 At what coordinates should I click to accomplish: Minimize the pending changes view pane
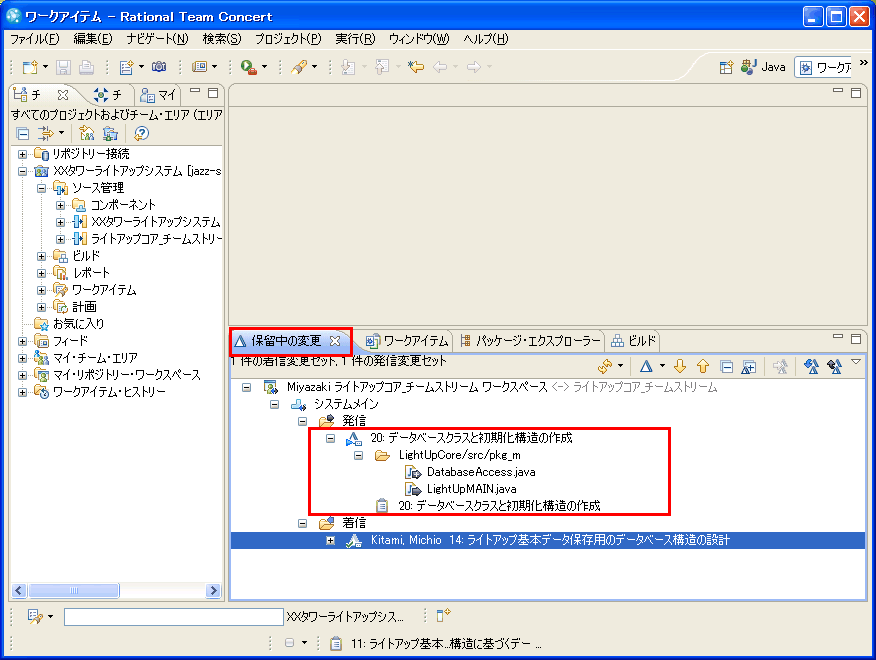pos(837,337)
